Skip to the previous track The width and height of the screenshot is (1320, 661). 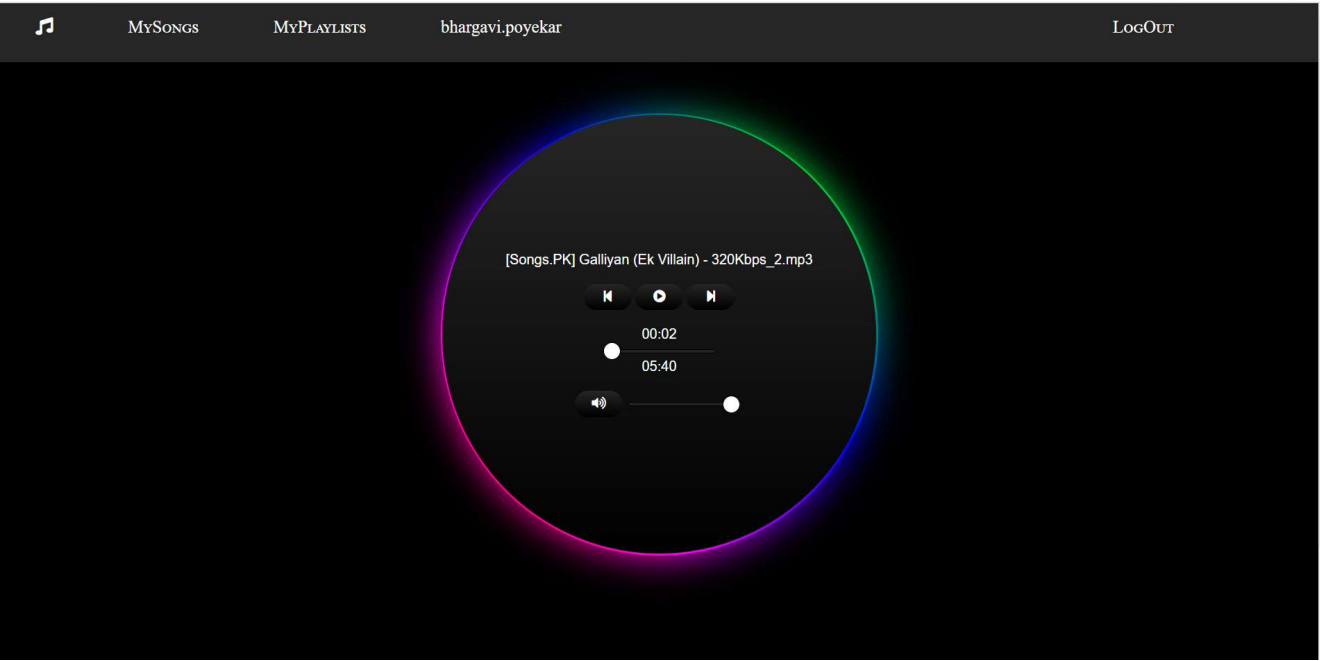tap(607, 296)
